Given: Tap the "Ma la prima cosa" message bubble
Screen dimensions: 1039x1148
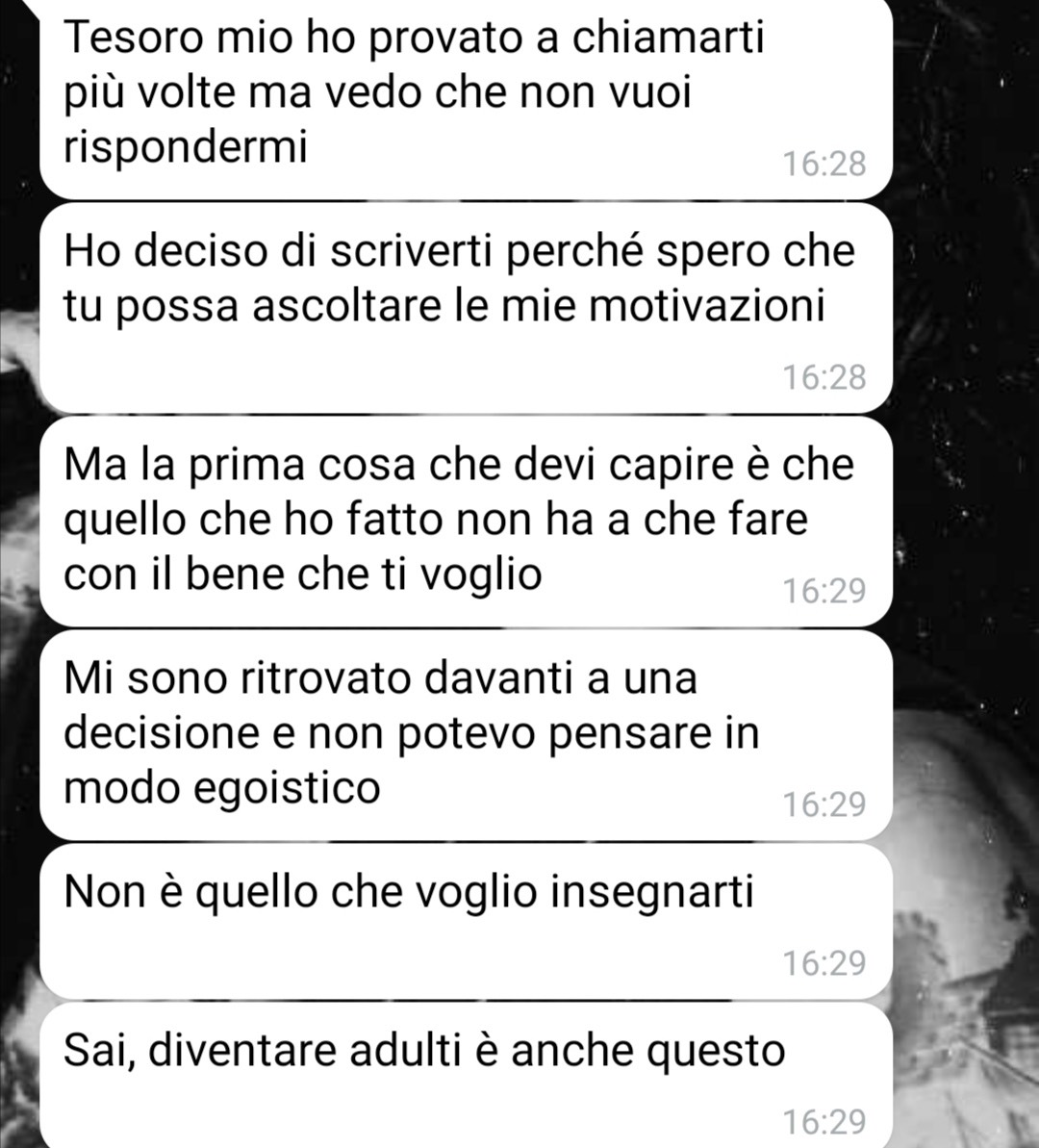Looking at the screenshot, I should [x=467, y=522].
